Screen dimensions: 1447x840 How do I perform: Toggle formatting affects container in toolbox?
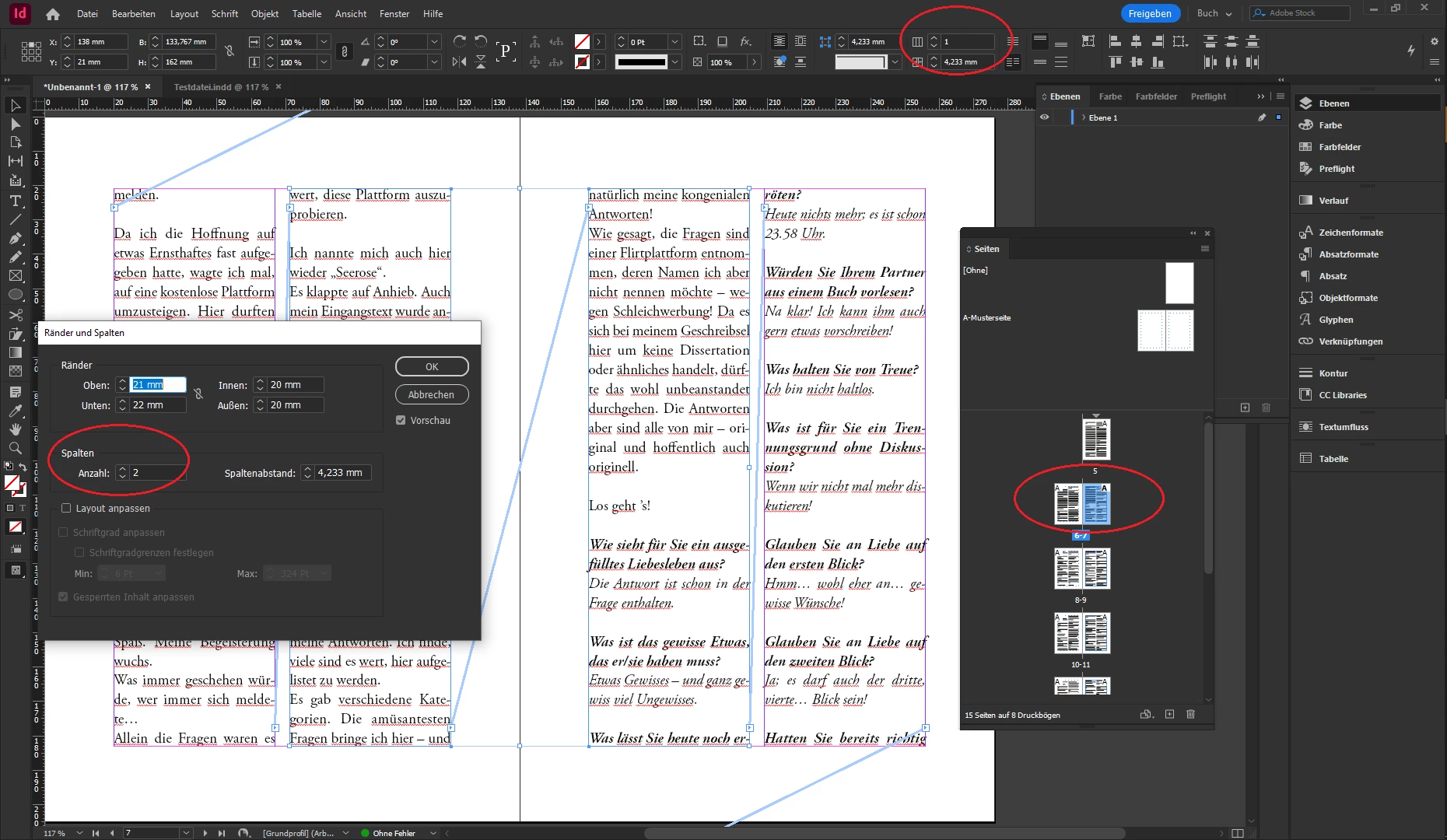tap(10, 508)
